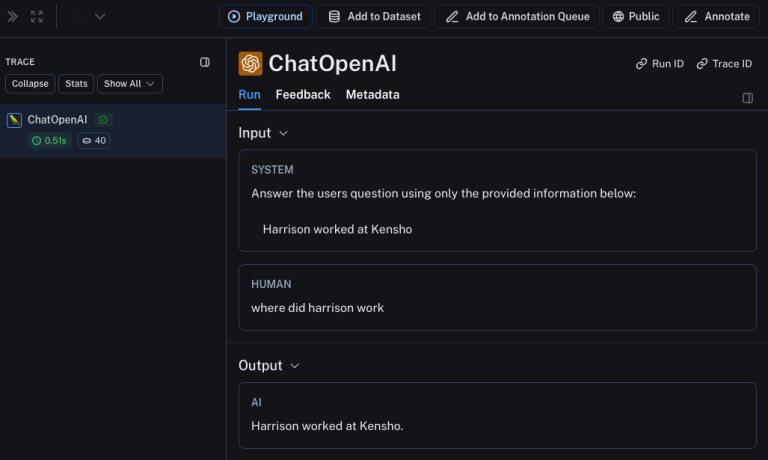Copy the Run ID link
Image resolution: width=768 pixels, height=460 pixels.
pos(659,64)
